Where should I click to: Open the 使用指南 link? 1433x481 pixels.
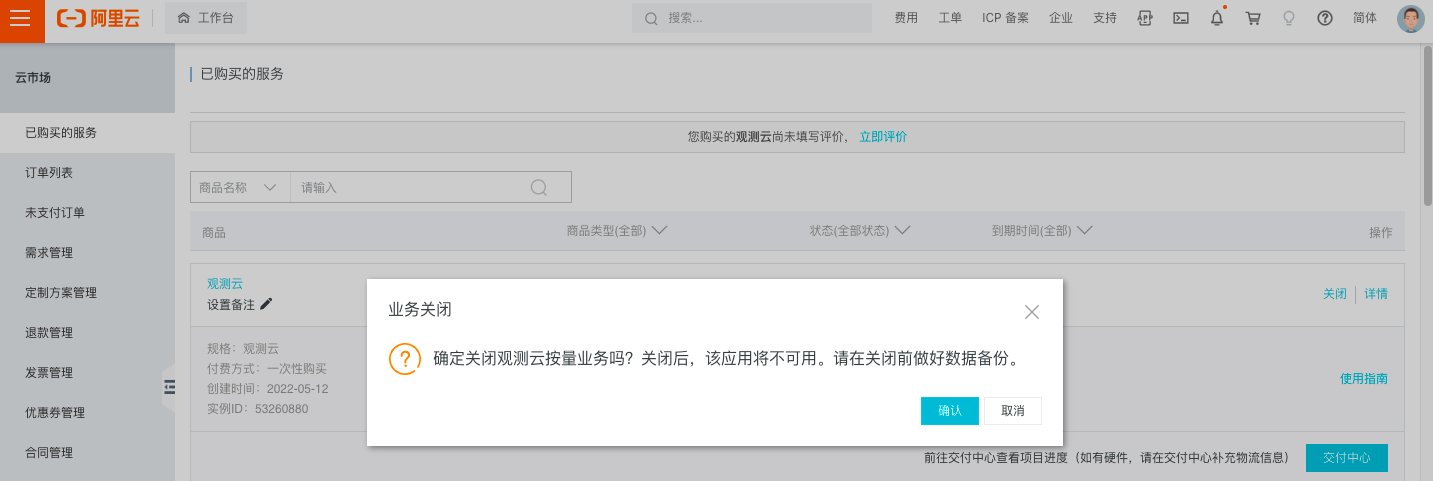pyautogui.click(x=1364, y=379)
